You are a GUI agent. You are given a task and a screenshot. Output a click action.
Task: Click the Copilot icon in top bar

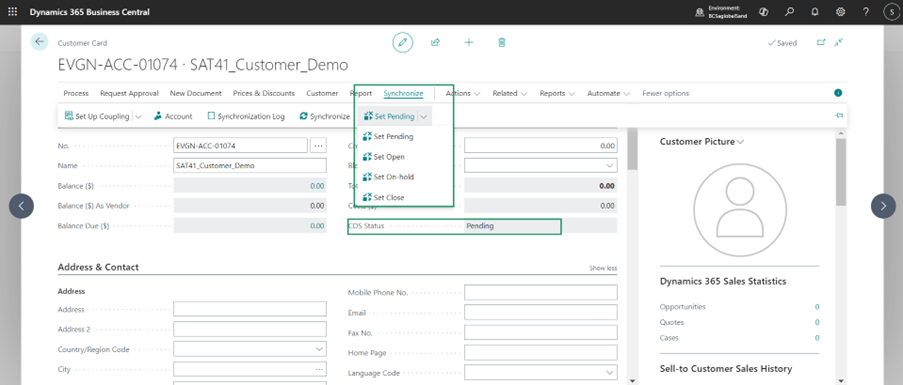point(764,12)
